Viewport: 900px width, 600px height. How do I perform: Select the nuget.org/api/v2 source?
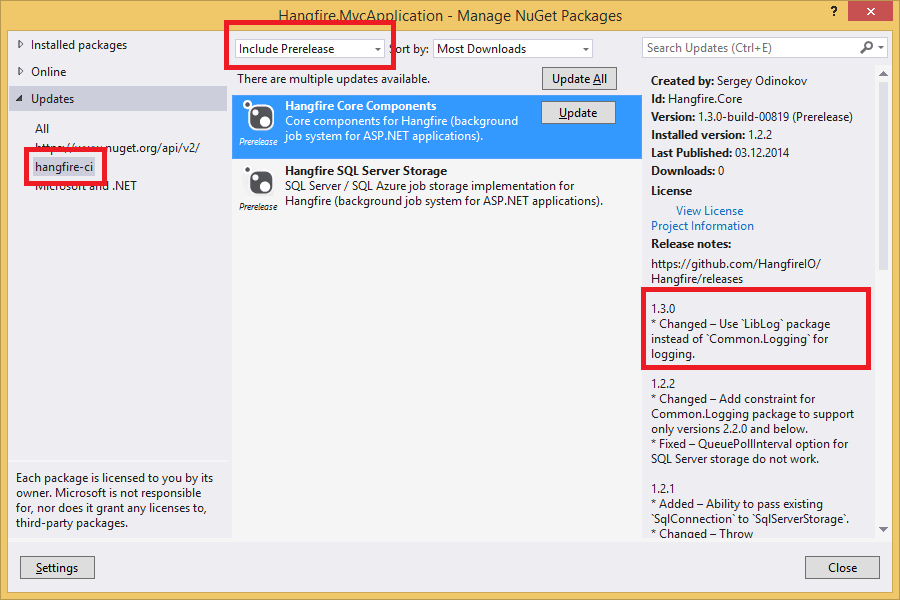click(x=118, y=148)
